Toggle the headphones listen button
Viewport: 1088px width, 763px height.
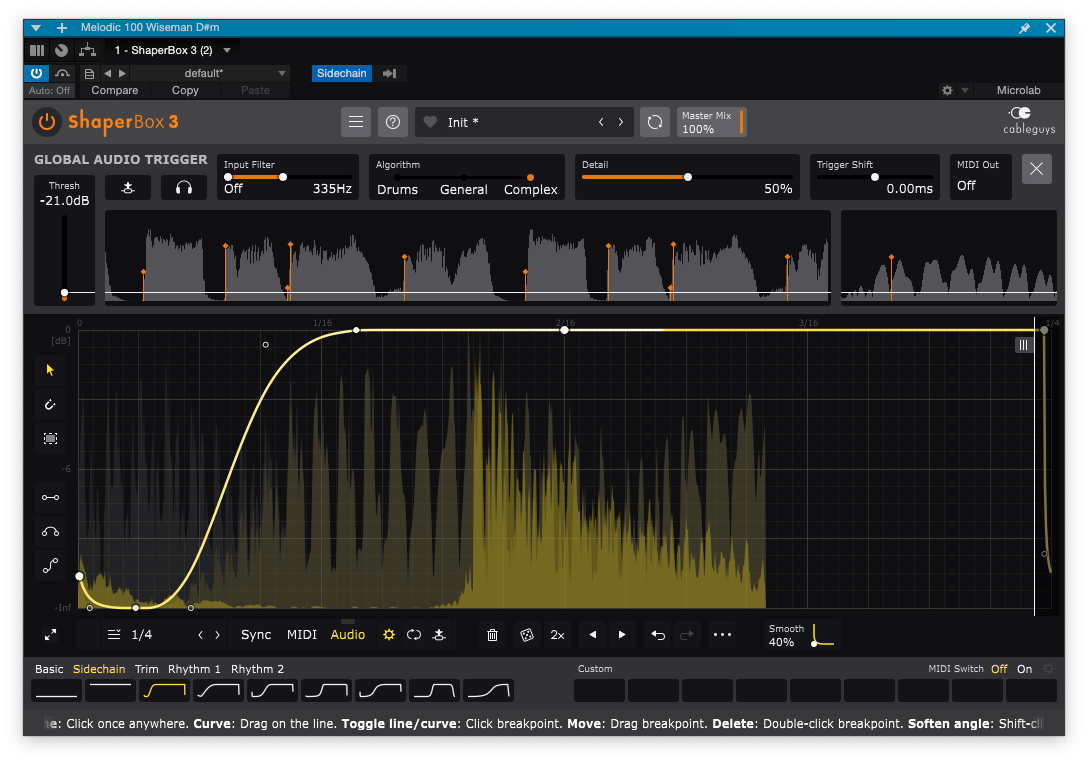pyautogui.click(x=184, y=187)
